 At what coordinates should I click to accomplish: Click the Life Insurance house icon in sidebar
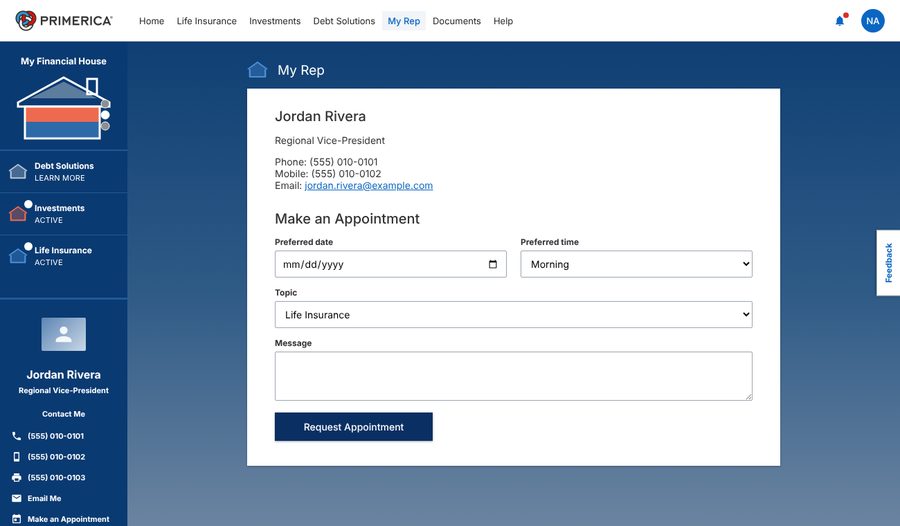coord(18,256)
